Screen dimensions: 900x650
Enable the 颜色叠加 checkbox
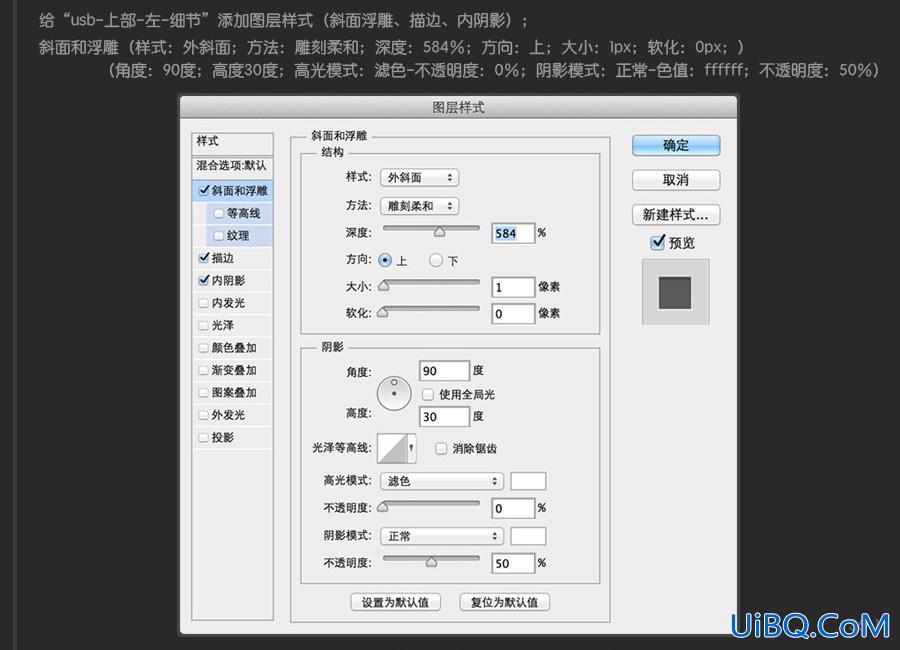tap(204, 348)
